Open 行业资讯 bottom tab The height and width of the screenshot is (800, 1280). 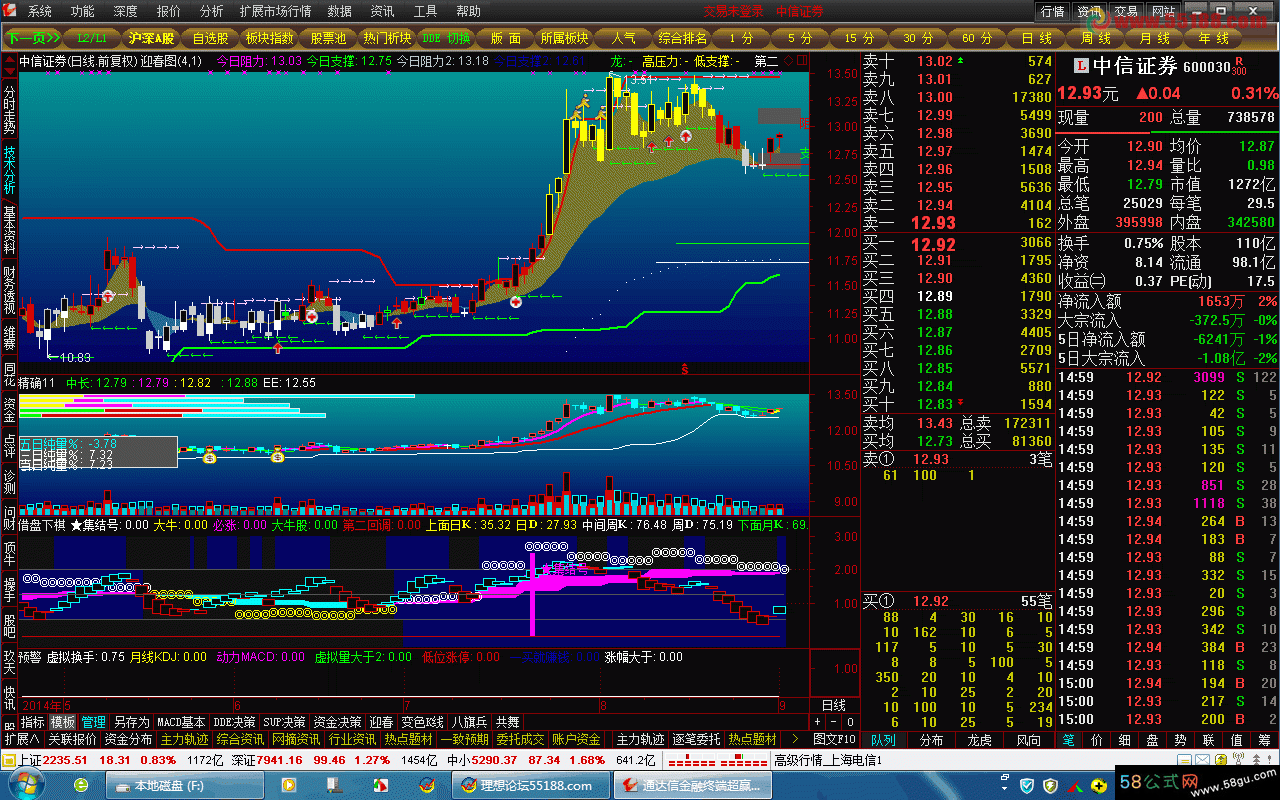352,739
